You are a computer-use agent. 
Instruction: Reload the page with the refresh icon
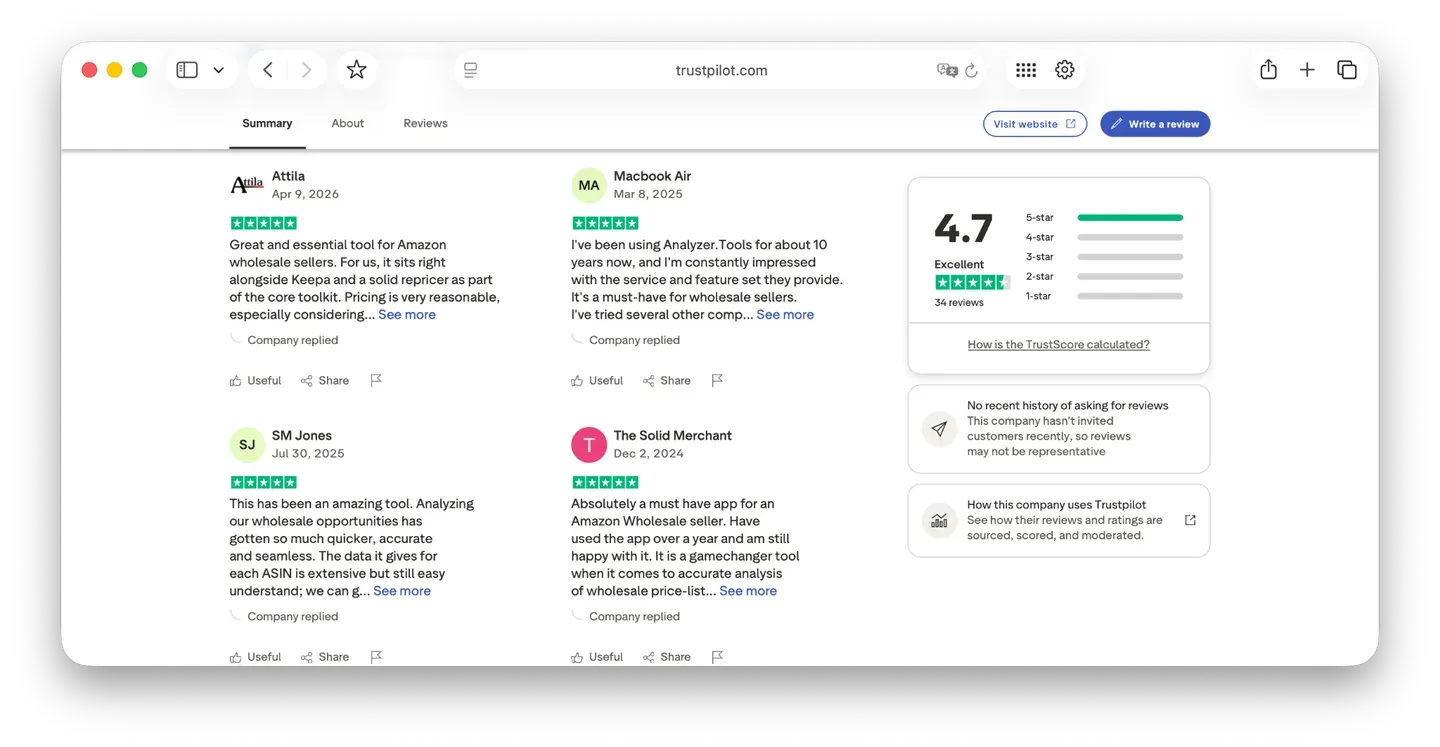(x=971, y=70)
